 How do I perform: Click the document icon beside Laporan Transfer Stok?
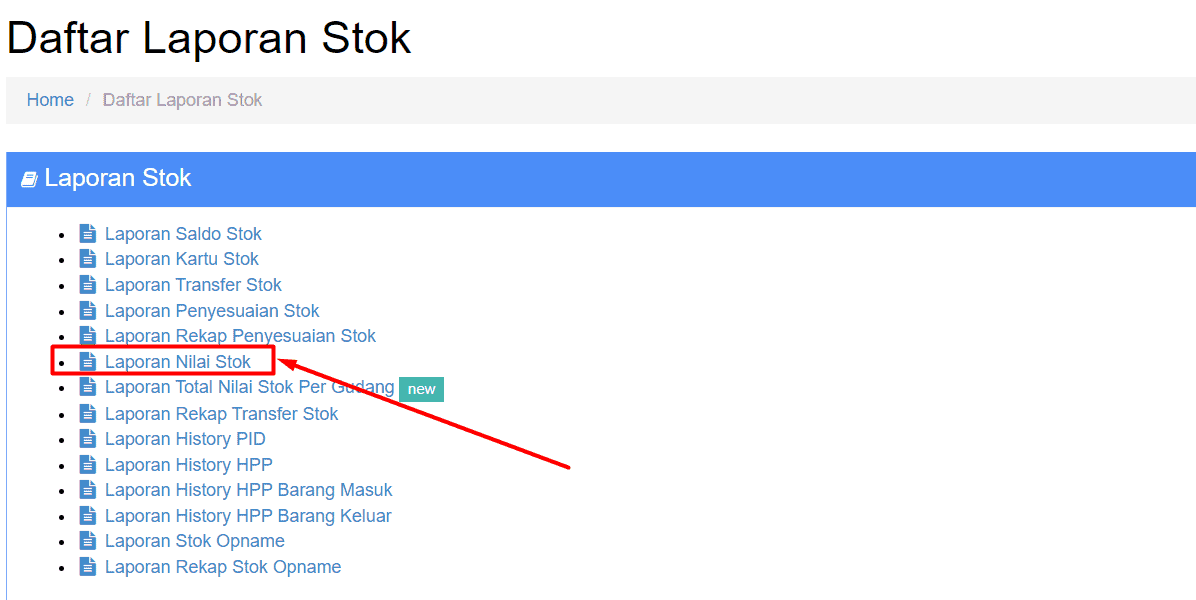(x=88, y=284)
